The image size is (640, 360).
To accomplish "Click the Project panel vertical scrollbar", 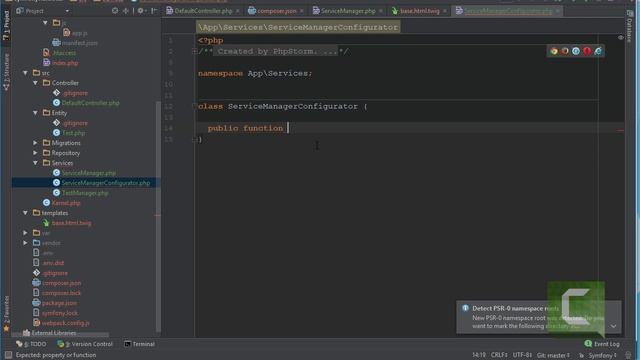I will 158,216.
